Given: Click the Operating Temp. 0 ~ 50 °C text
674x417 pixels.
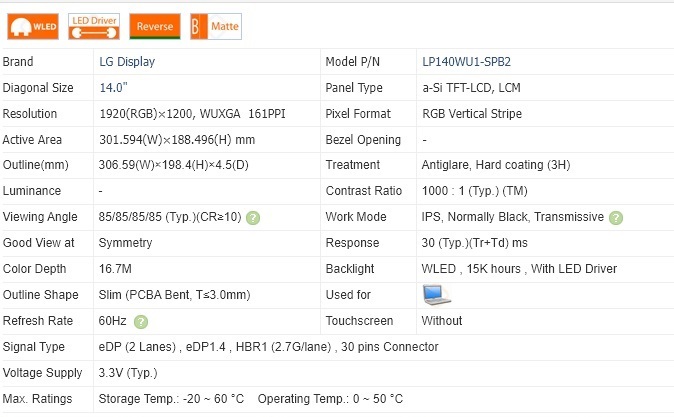Looking at the screenshot, I should 330,399.
